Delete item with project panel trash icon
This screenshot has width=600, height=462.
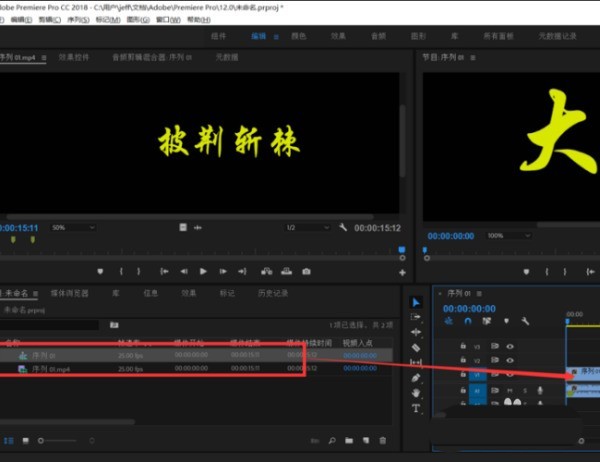382,440
